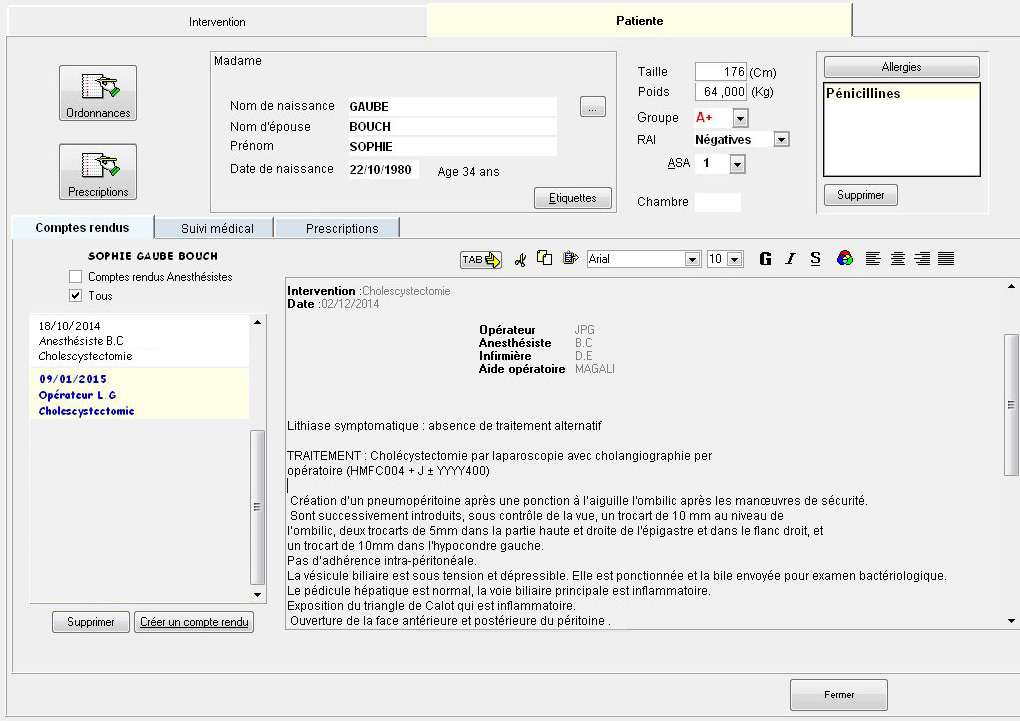This screenshot has width=1020, height=721.
Task: Select Pénicillines in the allergies list
Action: (902, 93)
